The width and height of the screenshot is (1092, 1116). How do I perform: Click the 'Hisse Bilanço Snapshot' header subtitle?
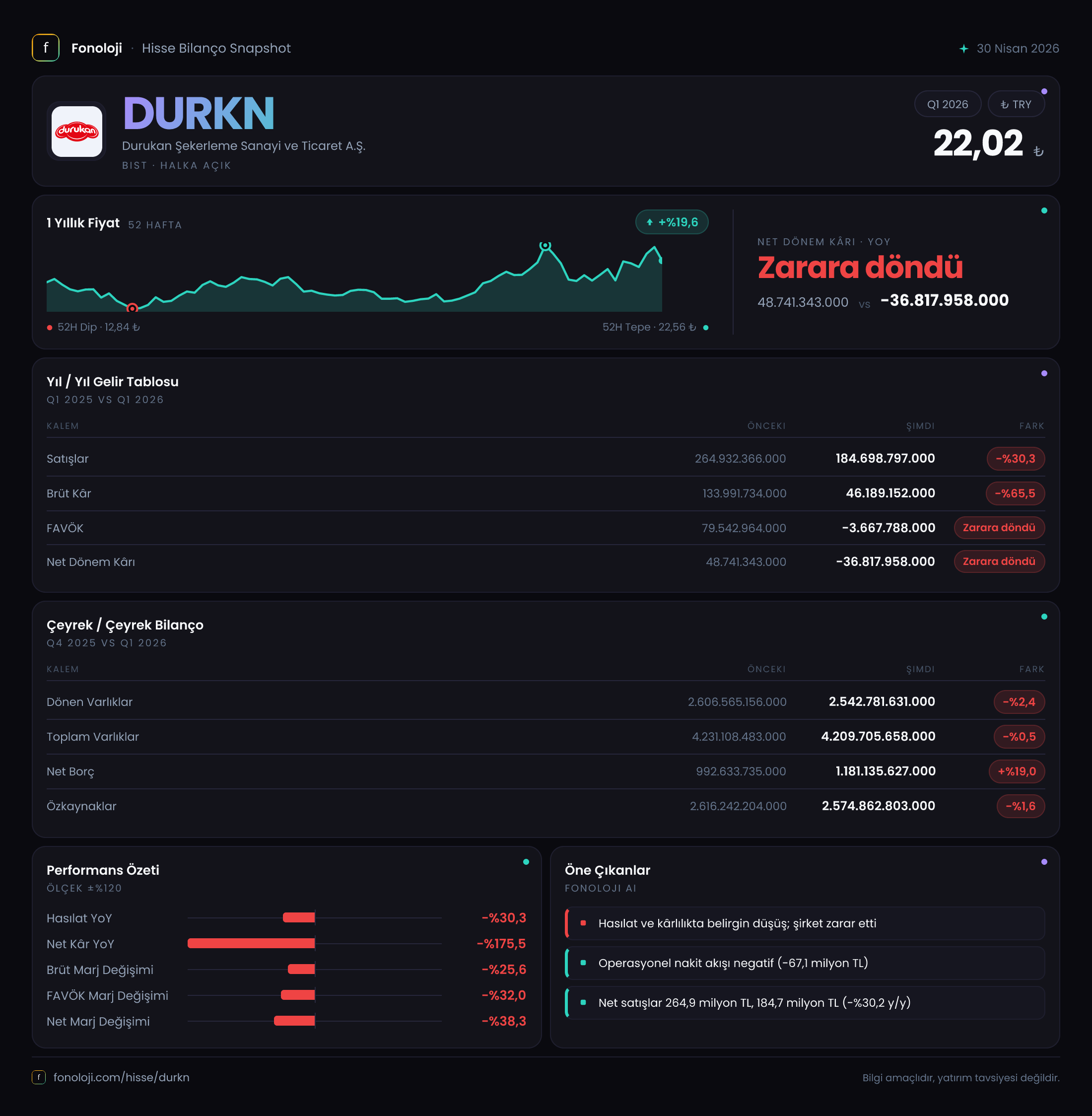coord(216,49)
